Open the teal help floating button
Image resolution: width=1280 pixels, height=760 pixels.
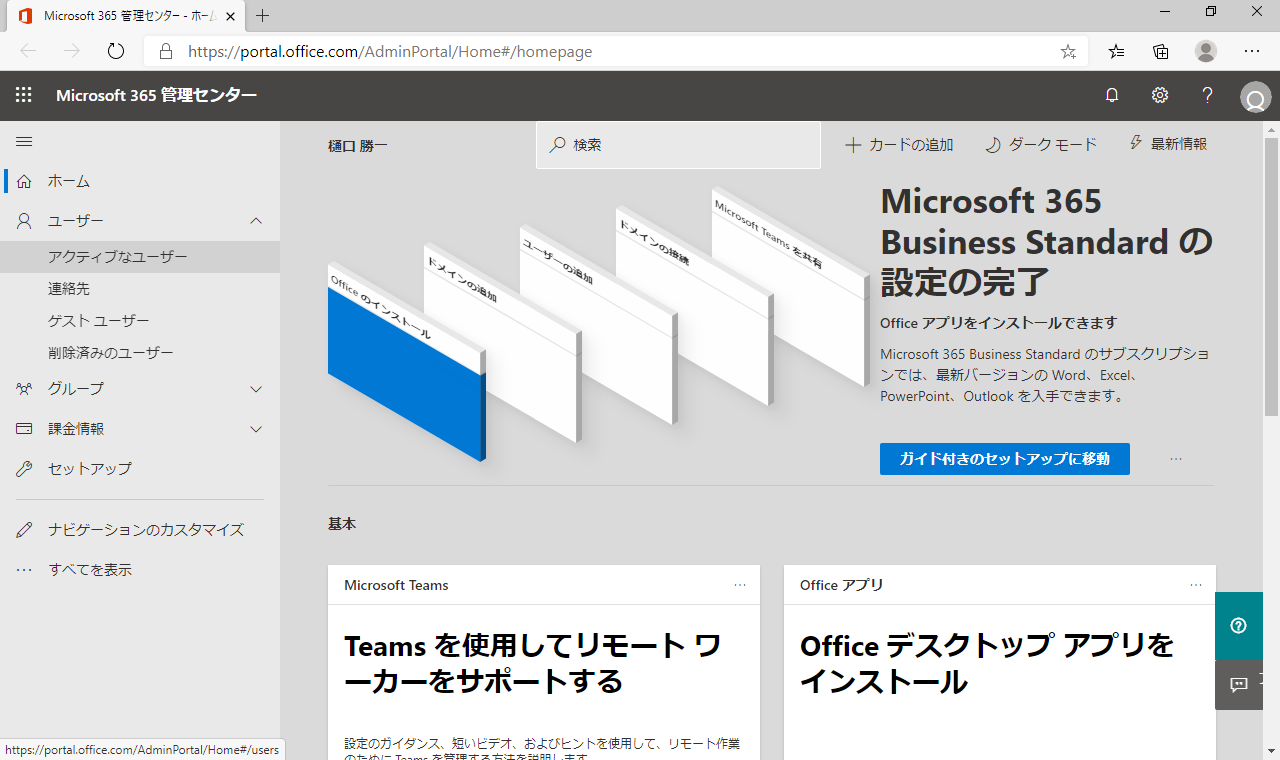point(1239,626)
